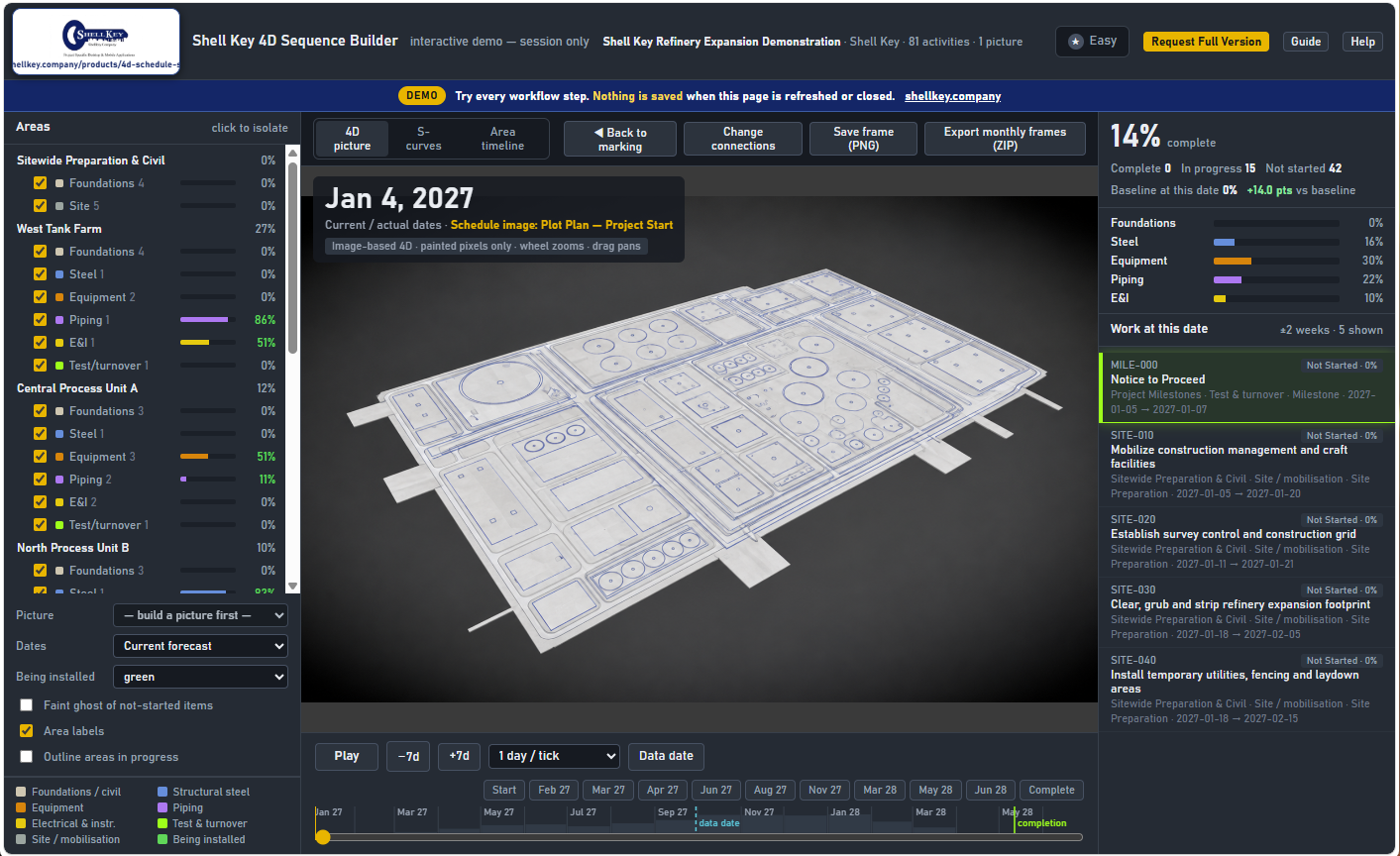
Task: Click the Foundations / civil legend swatch
Action: pyautogui.click(x=22, y=792)
